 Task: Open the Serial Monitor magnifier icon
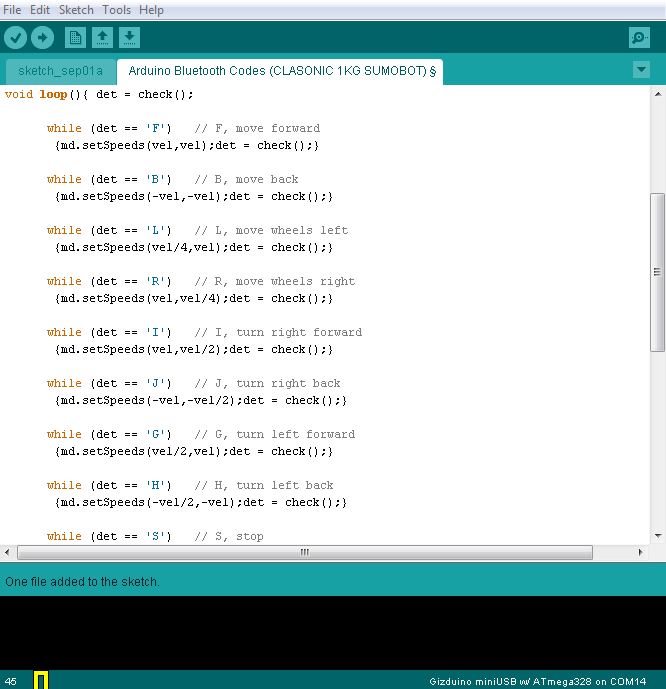click(639, 37)
